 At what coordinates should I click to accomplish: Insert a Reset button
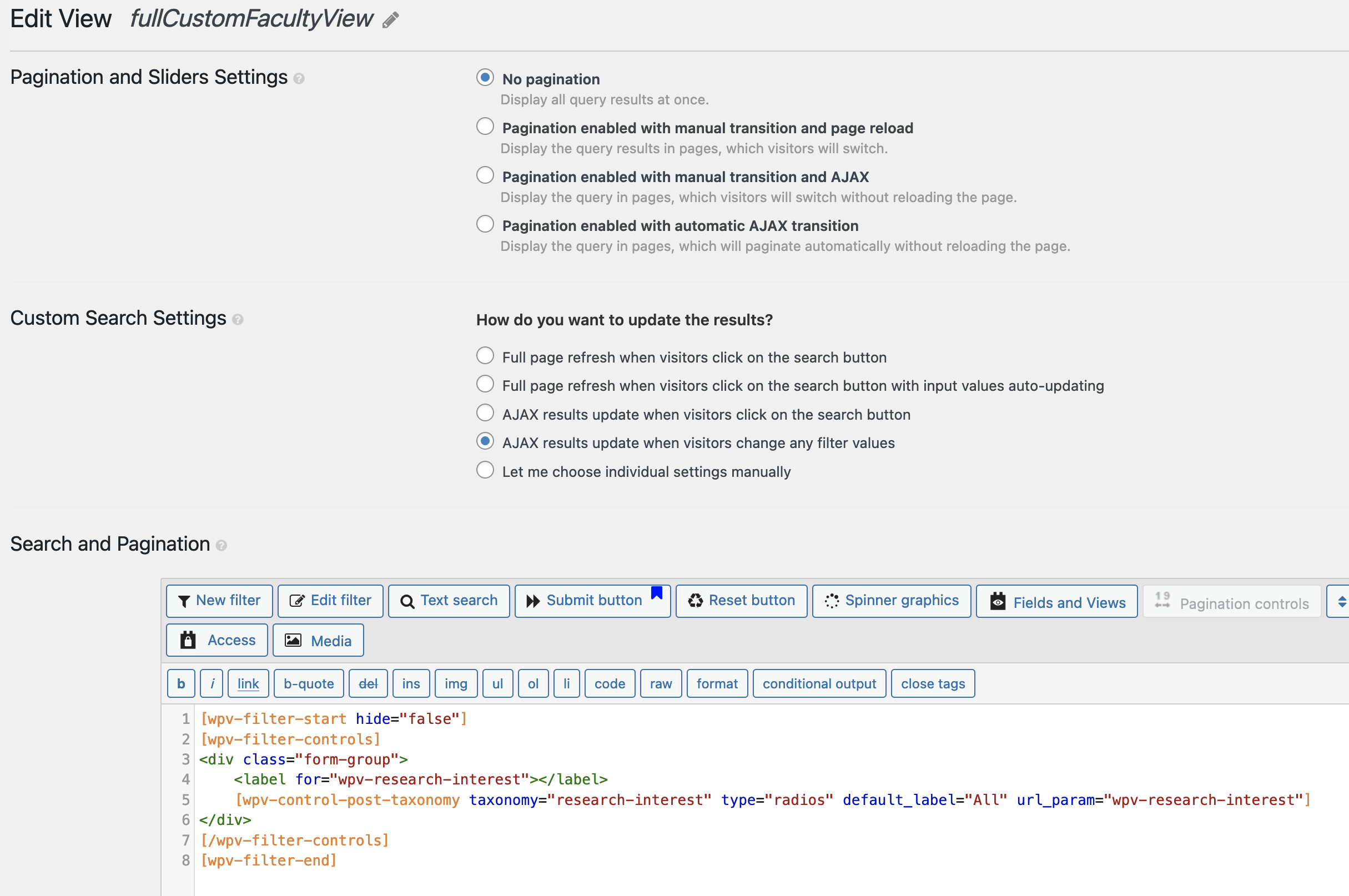pyautogui.click(x=741, y=601)
